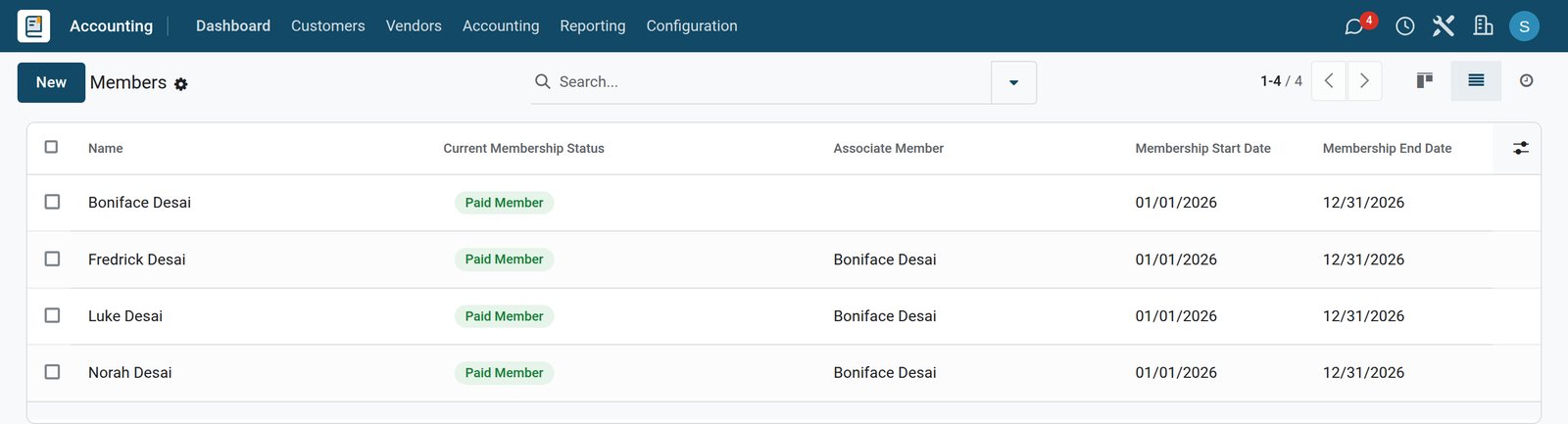
Task: Check the Fredrick Desai row checkbox
Action: click(x=52, y=259)
